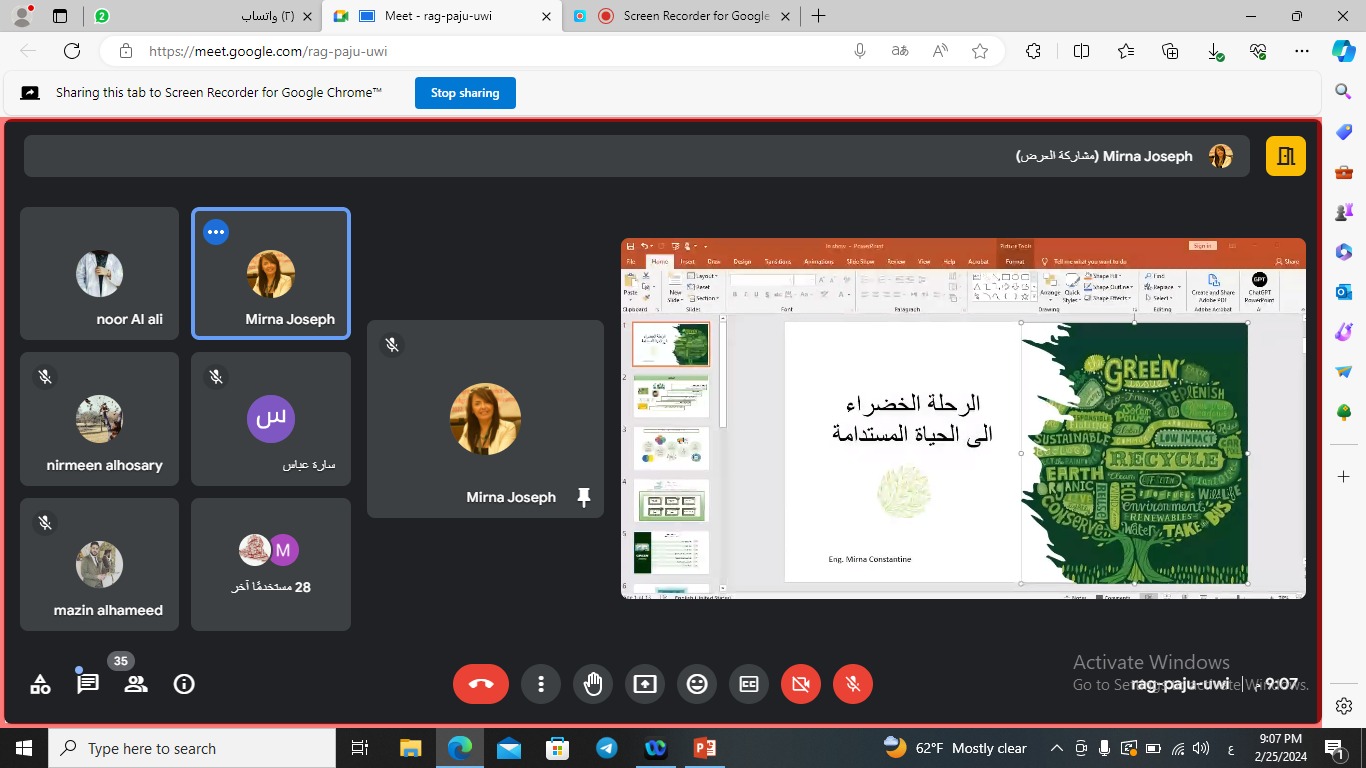Click the Stop sharing button
The width and height of the screenshot is (1366, 768).
tap(465, 93)
